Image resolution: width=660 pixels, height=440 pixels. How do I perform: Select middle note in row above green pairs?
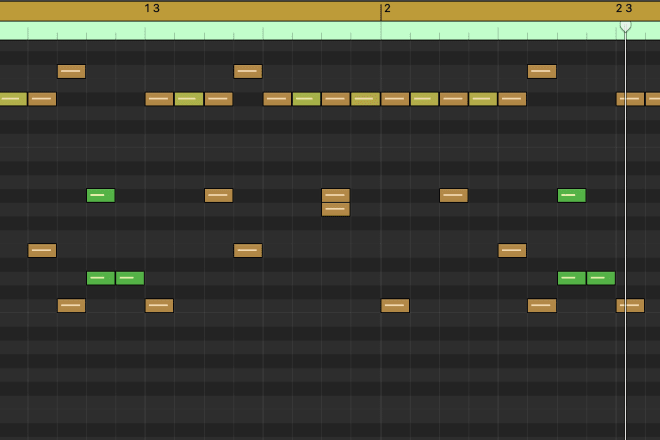248,251
